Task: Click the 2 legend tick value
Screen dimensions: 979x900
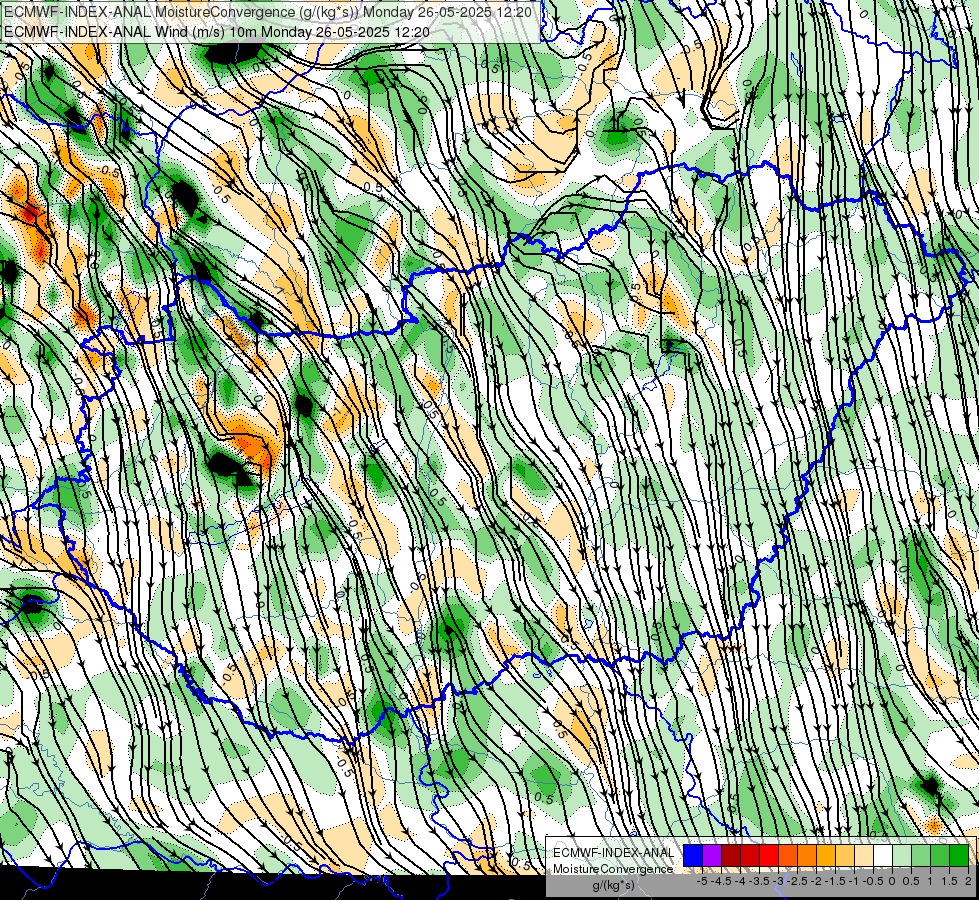Action: 968,881
